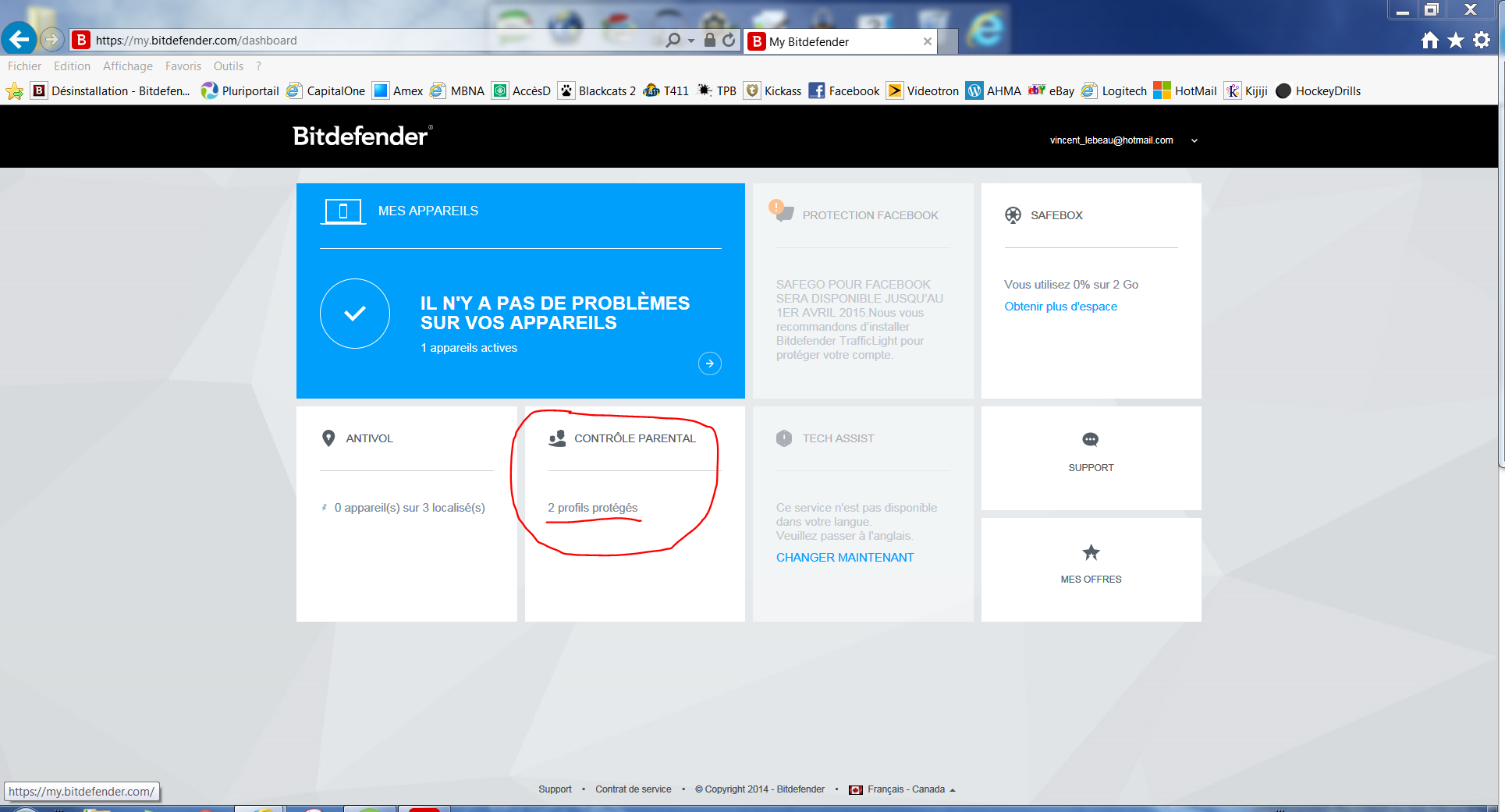This screenshot has width=1505, height=812.
Task: Click the search magnifier in address bar
Action: click(673, 40)
